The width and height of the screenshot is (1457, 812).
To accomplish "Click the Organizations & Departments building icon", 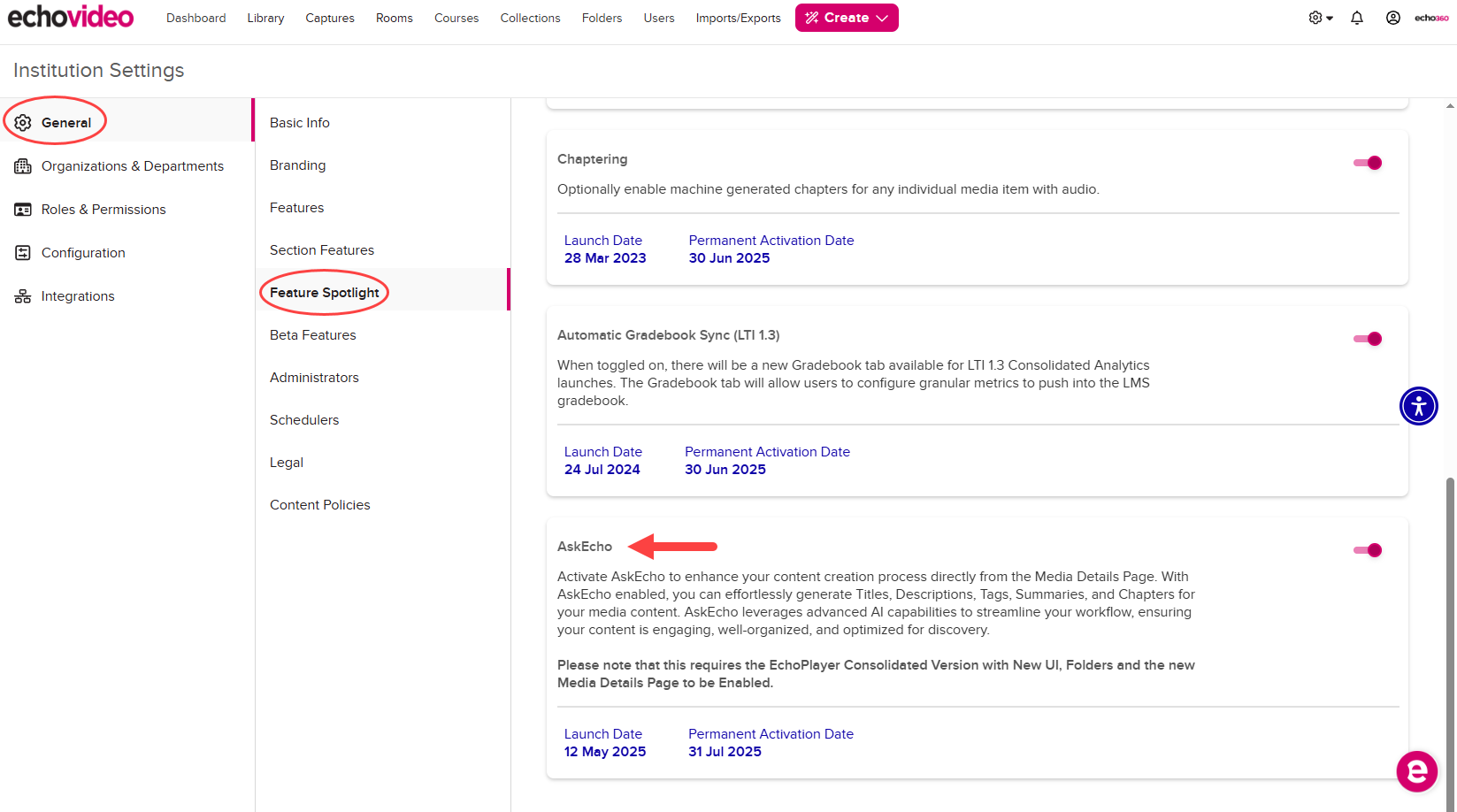I will tap(23, 166).
